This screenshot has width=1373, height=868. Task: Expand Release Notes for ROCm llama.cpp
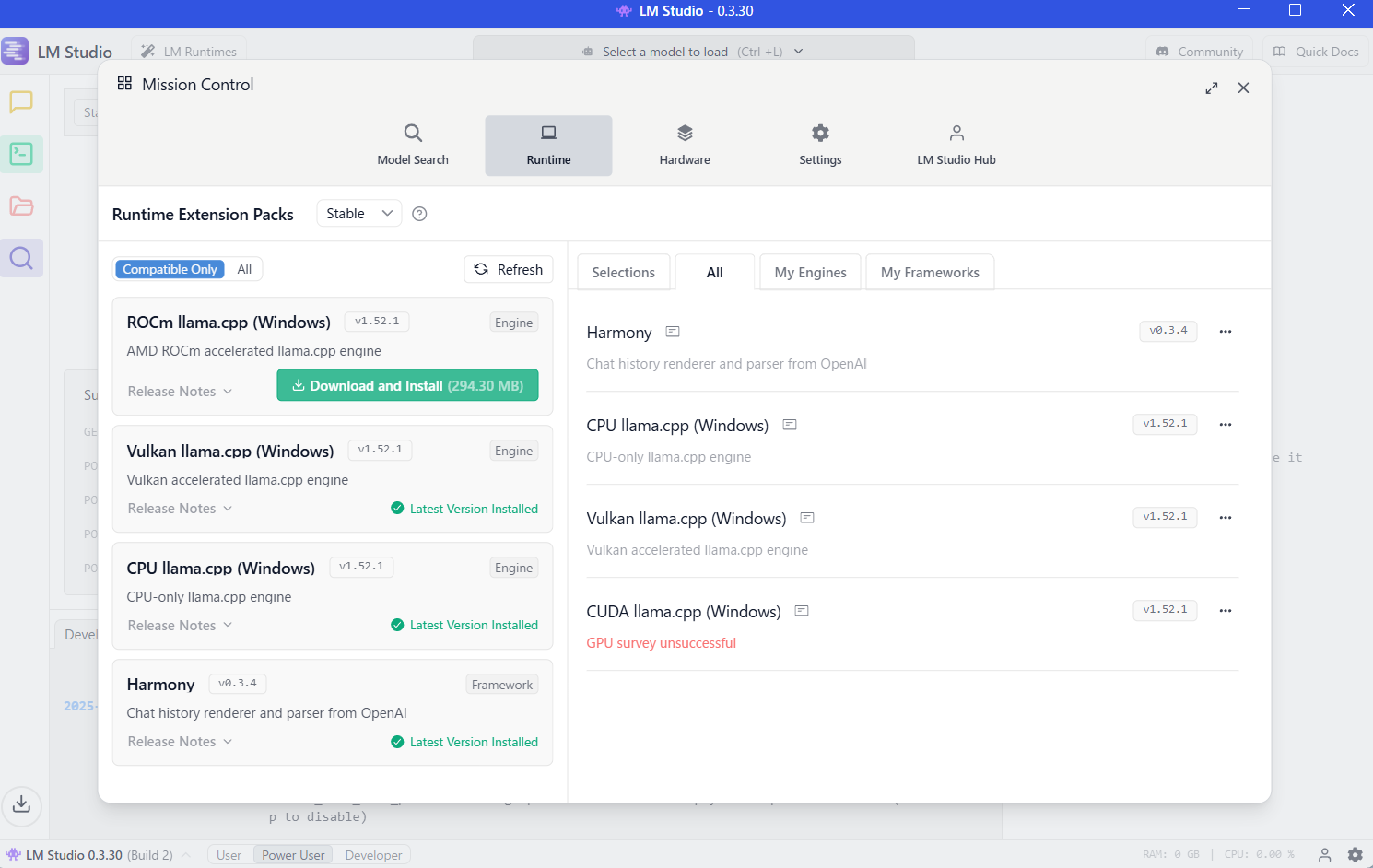tap(180, 392)
